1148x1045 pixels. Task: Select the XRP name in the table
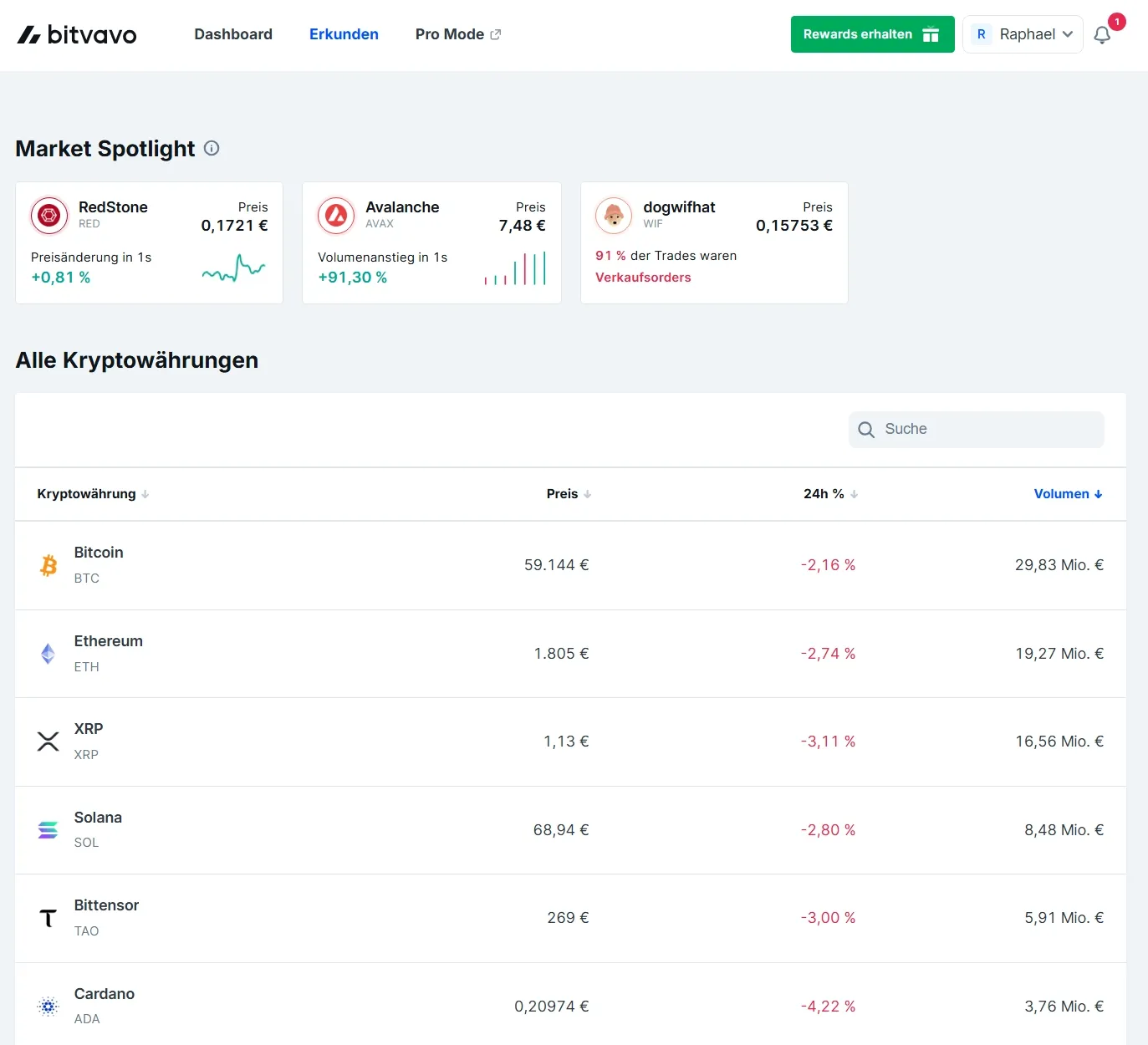coord(89,729)
